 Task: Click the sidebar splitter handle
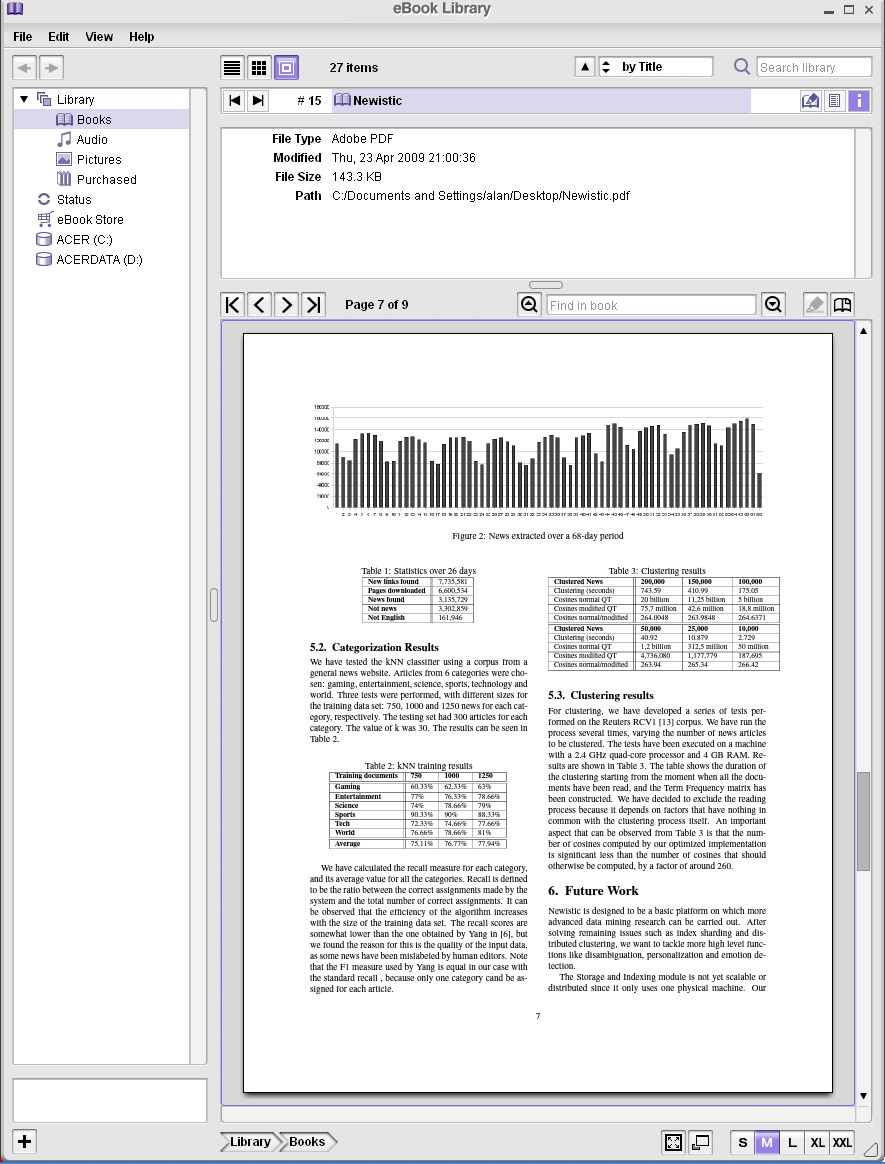point(214,604)
